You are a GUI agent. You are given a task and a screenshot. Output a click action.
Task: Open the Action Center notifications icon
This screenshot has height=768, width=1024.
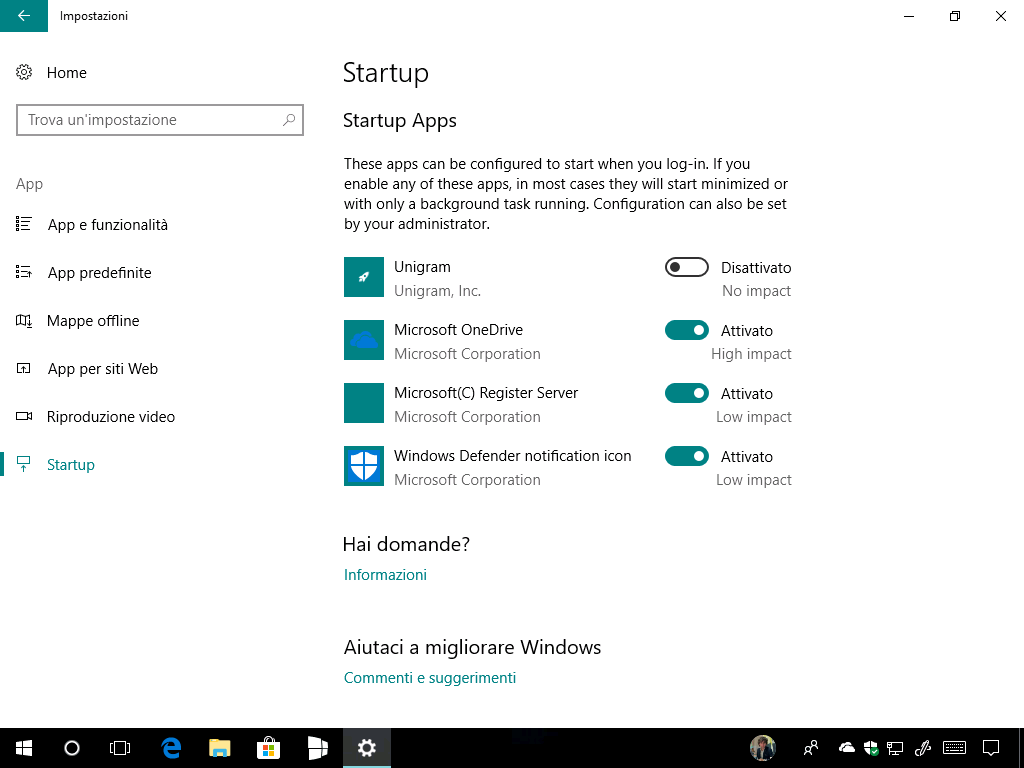(x=991, y=748)
